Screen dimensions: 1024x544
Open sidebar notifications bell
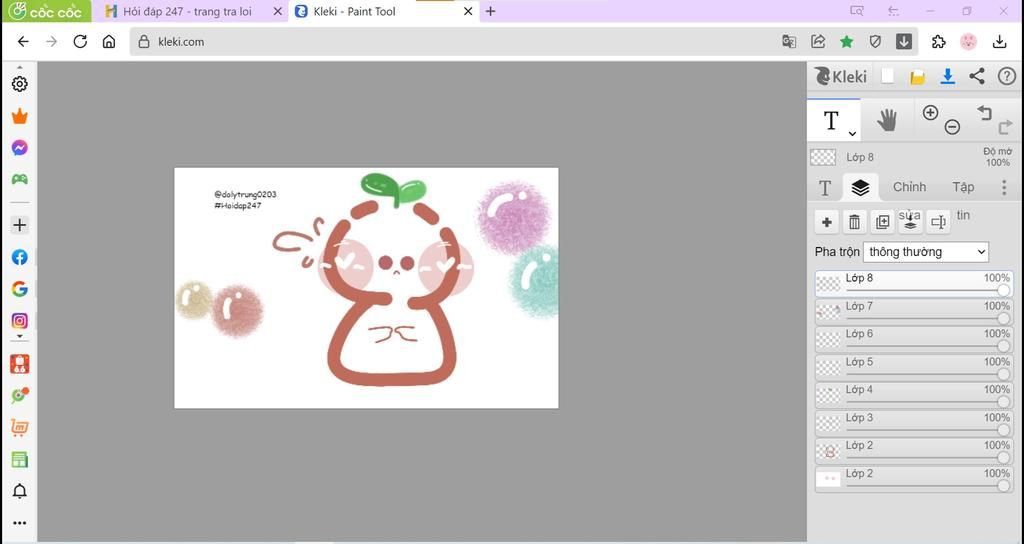click(20, 491)
